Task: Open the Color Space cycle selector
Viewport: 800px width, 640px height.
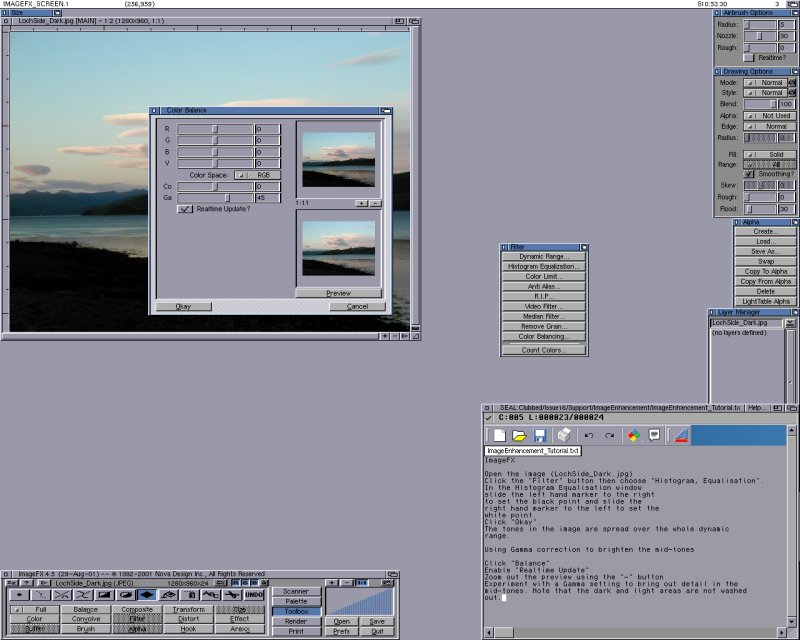Action: click(x=256, y=174)
